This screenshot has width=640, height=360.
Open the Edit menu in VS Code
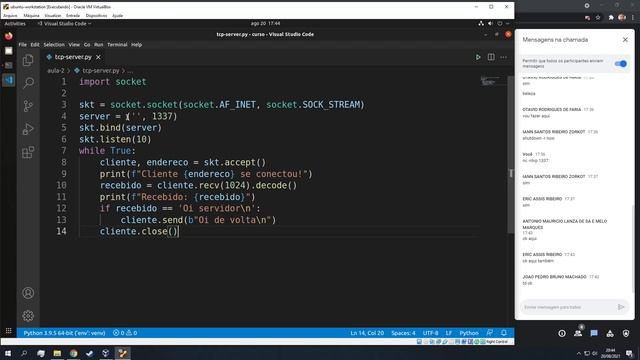point(35,44)
